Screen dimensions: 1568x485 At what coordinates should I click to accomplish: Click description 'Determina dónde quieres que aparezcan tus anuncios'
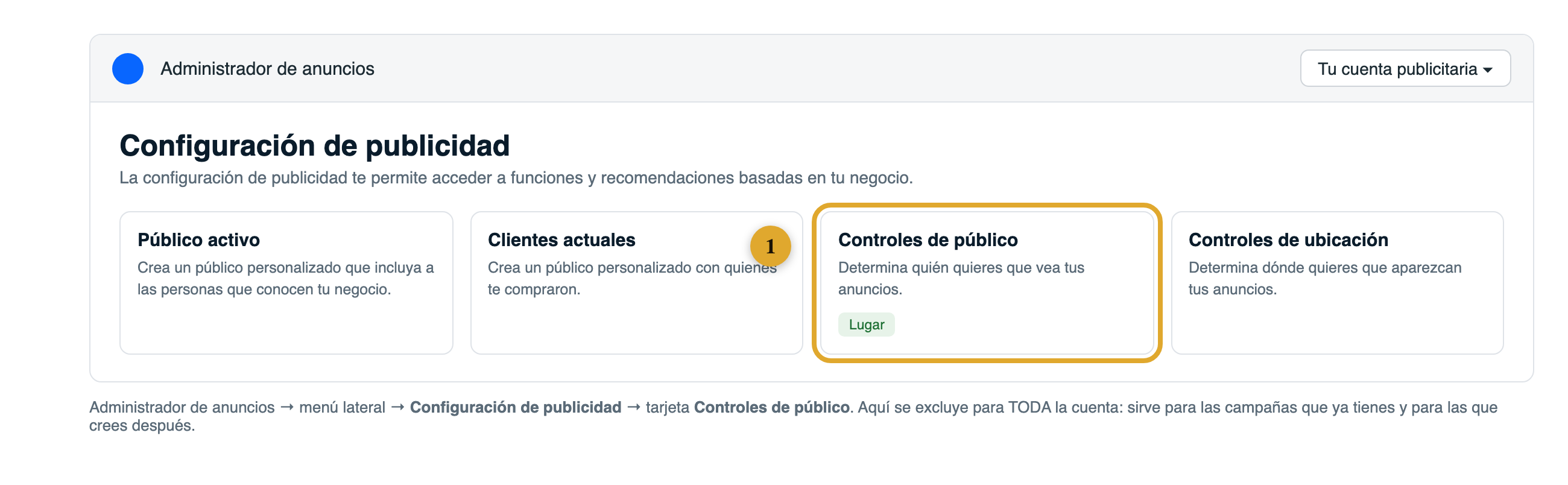click(x=1324, y=278)
